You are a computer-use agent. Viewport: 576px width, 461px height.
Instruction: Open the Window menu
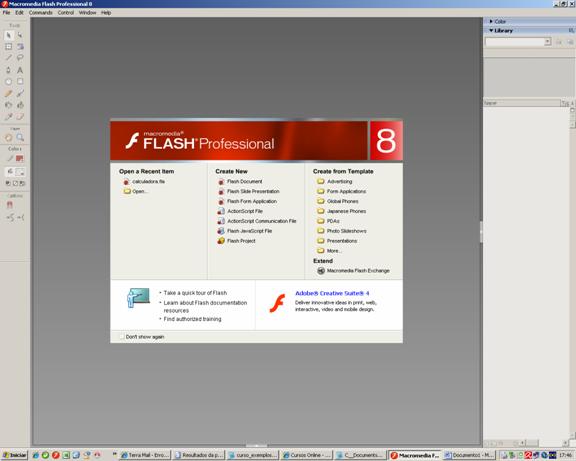coord(87,12)
